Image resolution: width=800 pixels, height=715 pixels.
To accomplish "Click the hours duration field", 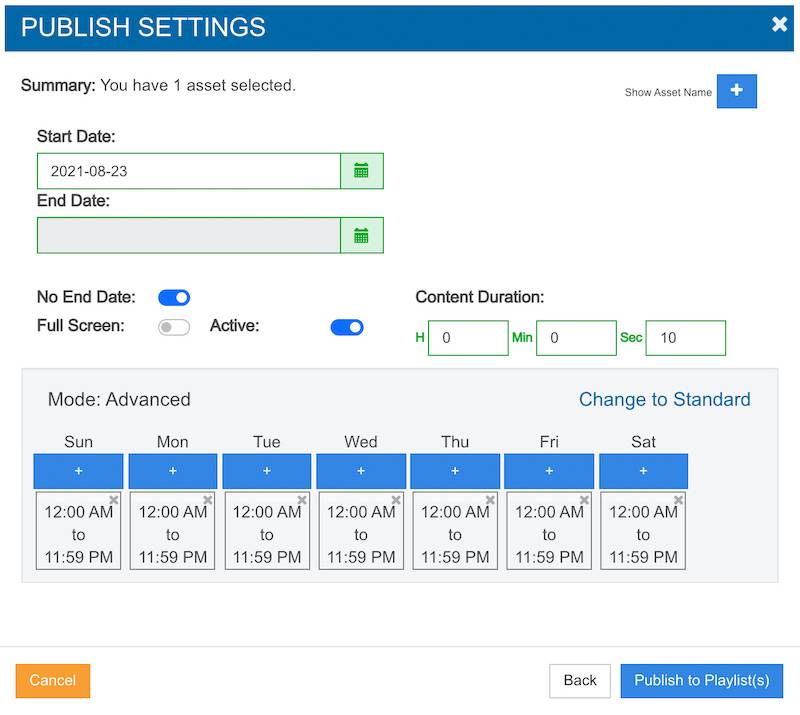I will (468, 338).
